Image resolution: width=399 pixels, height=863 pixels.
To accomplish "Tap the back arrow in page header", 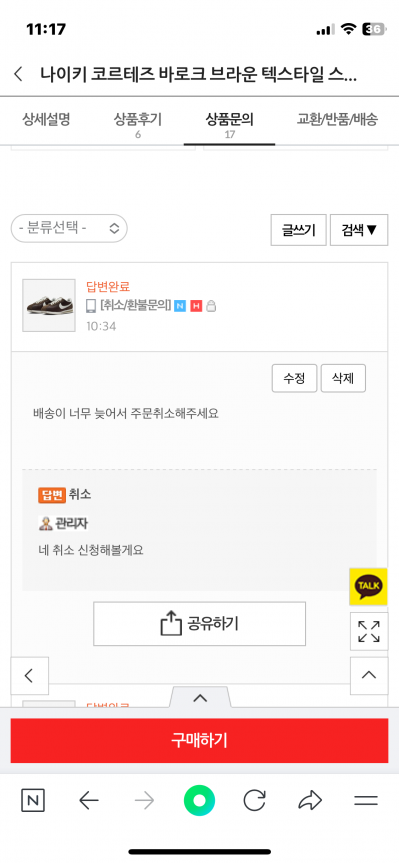I will 18,74.
